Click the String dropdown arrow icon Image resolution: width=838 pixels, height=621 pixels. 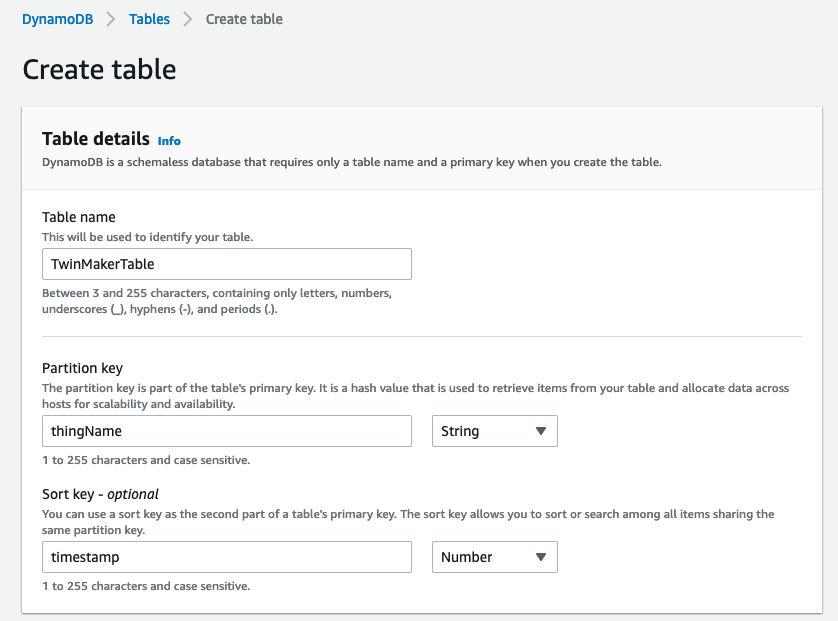pos(539,430)
